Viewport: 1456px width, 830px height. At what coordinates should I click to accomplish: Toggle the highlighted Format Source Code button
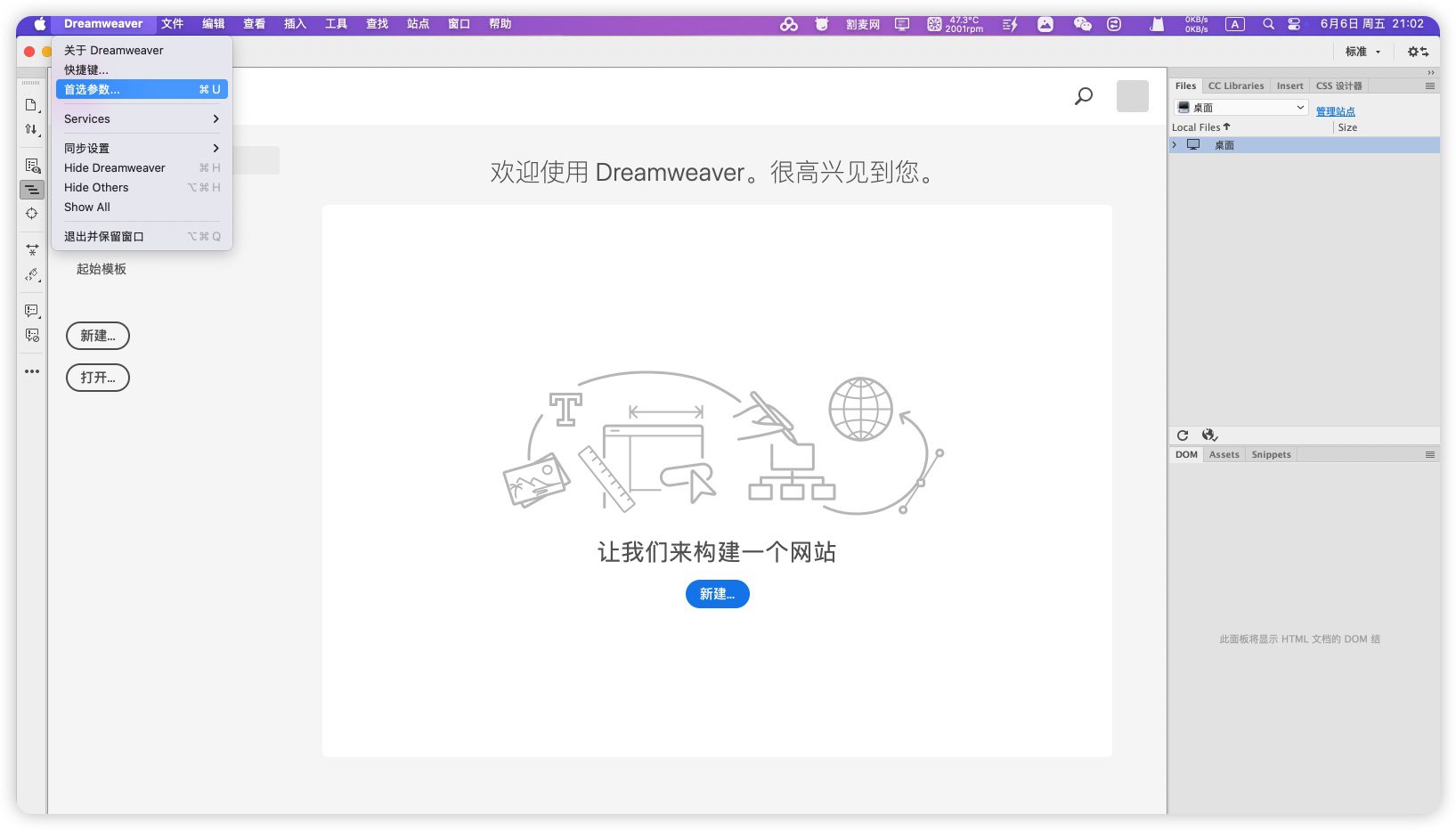(x=32, y=190)
